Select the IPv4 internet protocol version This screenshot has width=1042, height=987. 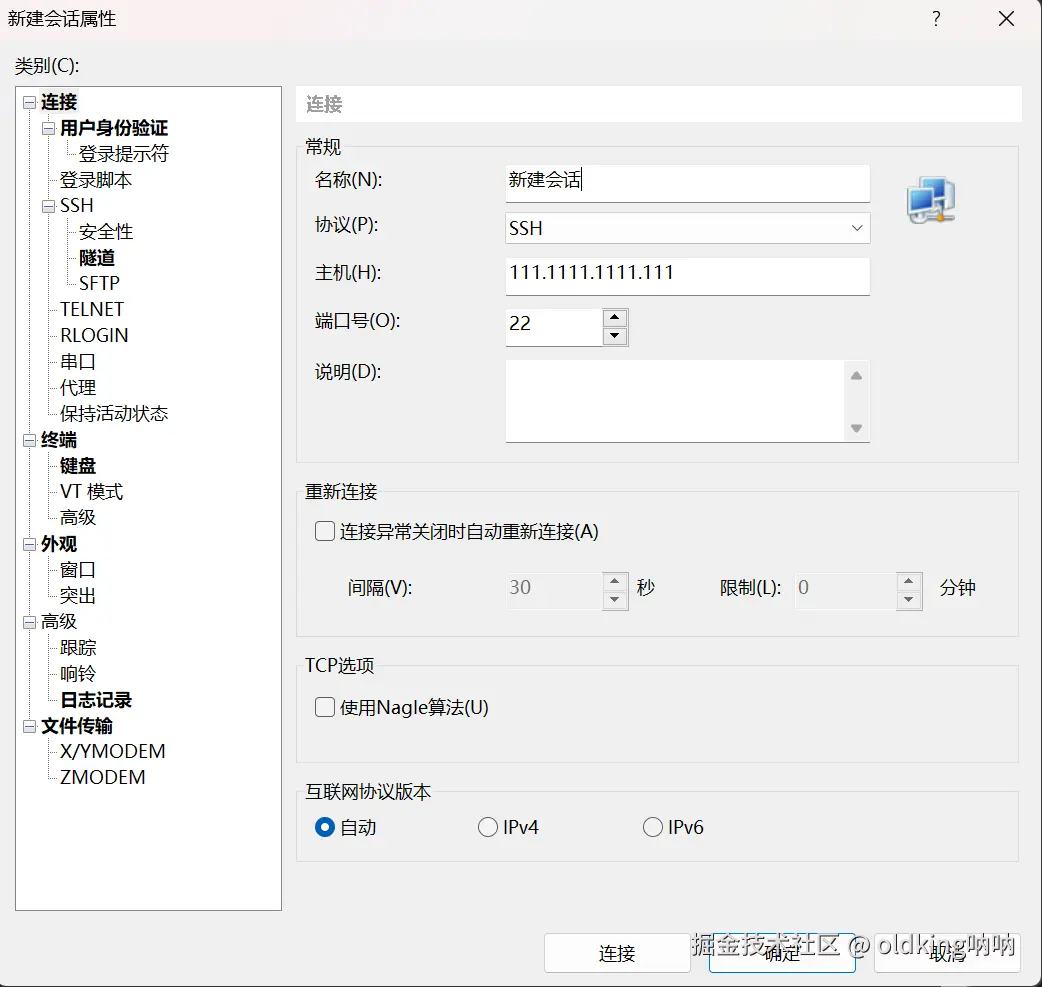[x=487, y=827]
